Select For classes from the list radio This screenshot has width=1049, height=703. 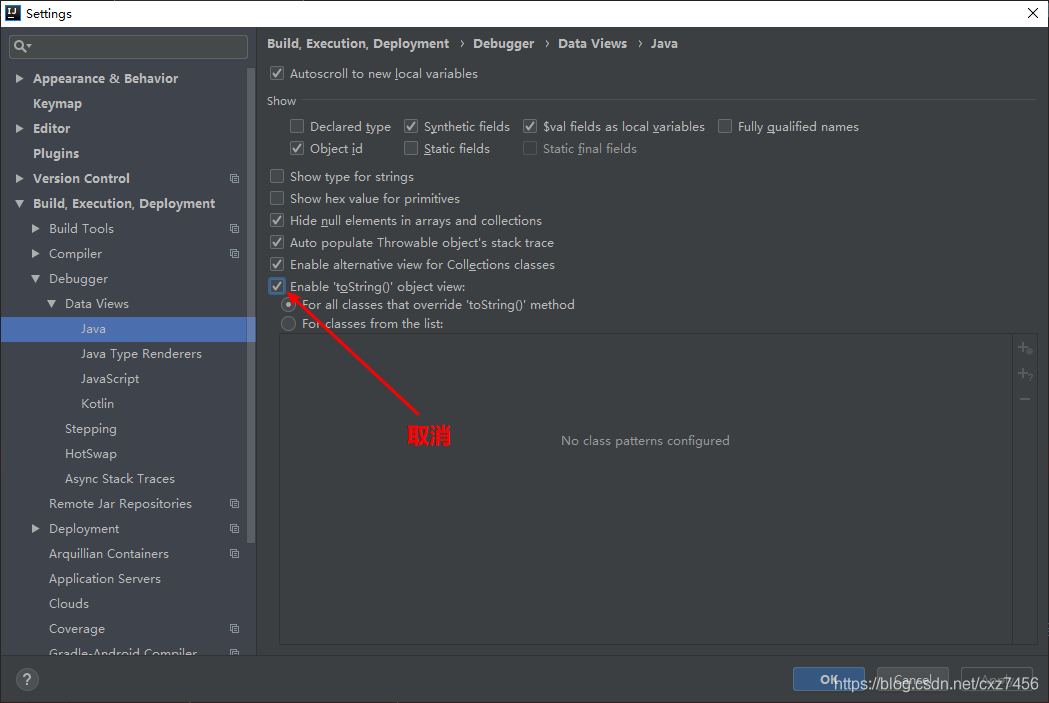288,324
